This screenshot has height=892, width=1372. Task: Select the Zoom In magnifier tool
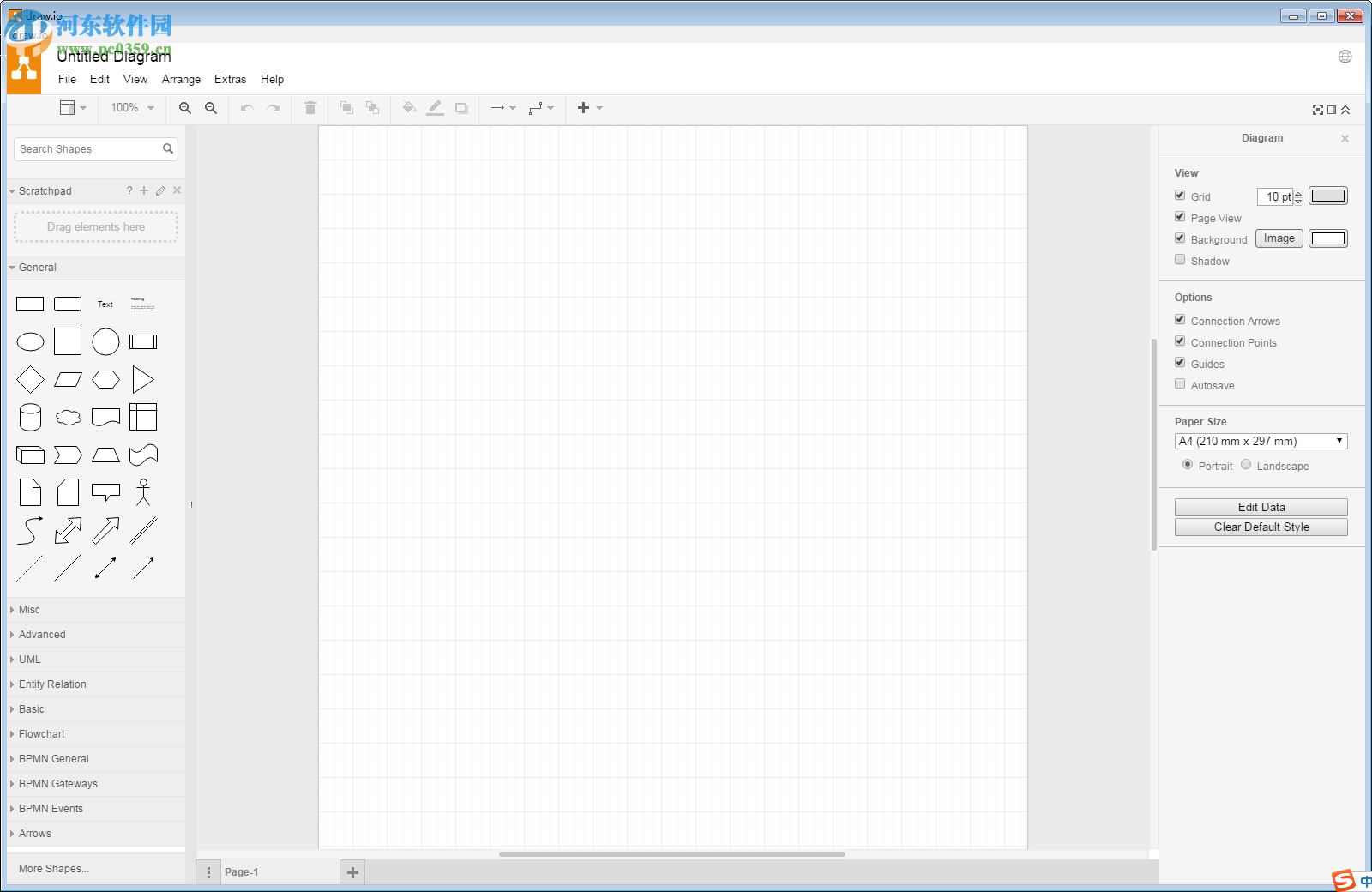[184, 108]
